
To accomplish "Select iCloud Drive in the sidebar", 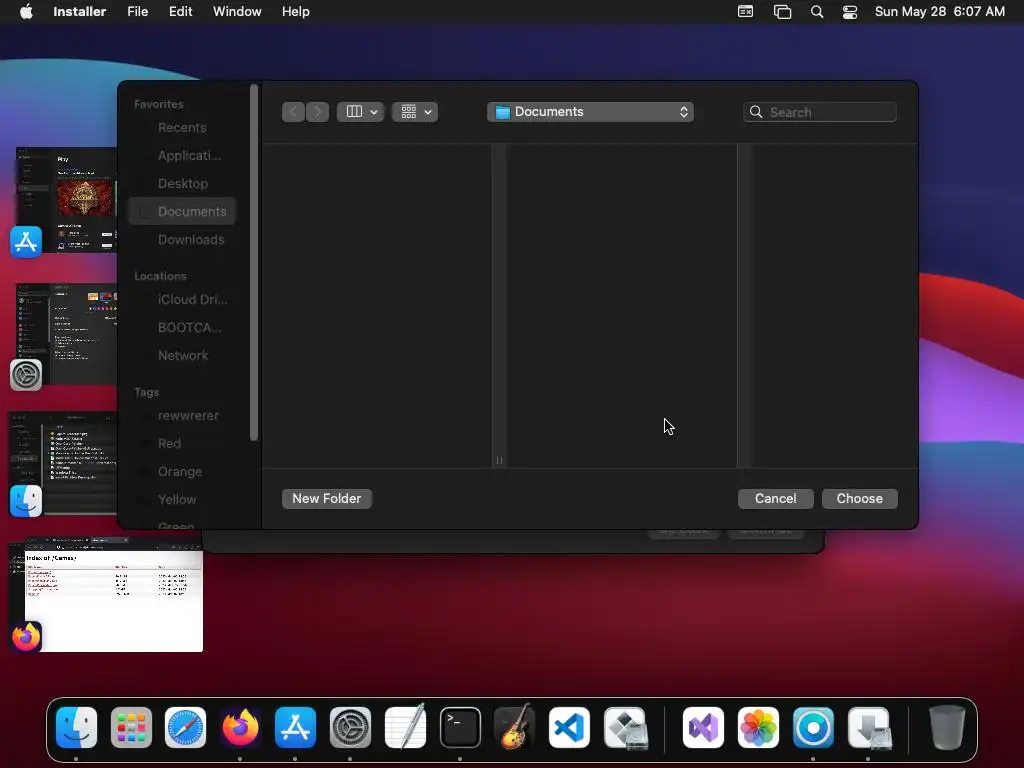I will click(x=182, y=300).
